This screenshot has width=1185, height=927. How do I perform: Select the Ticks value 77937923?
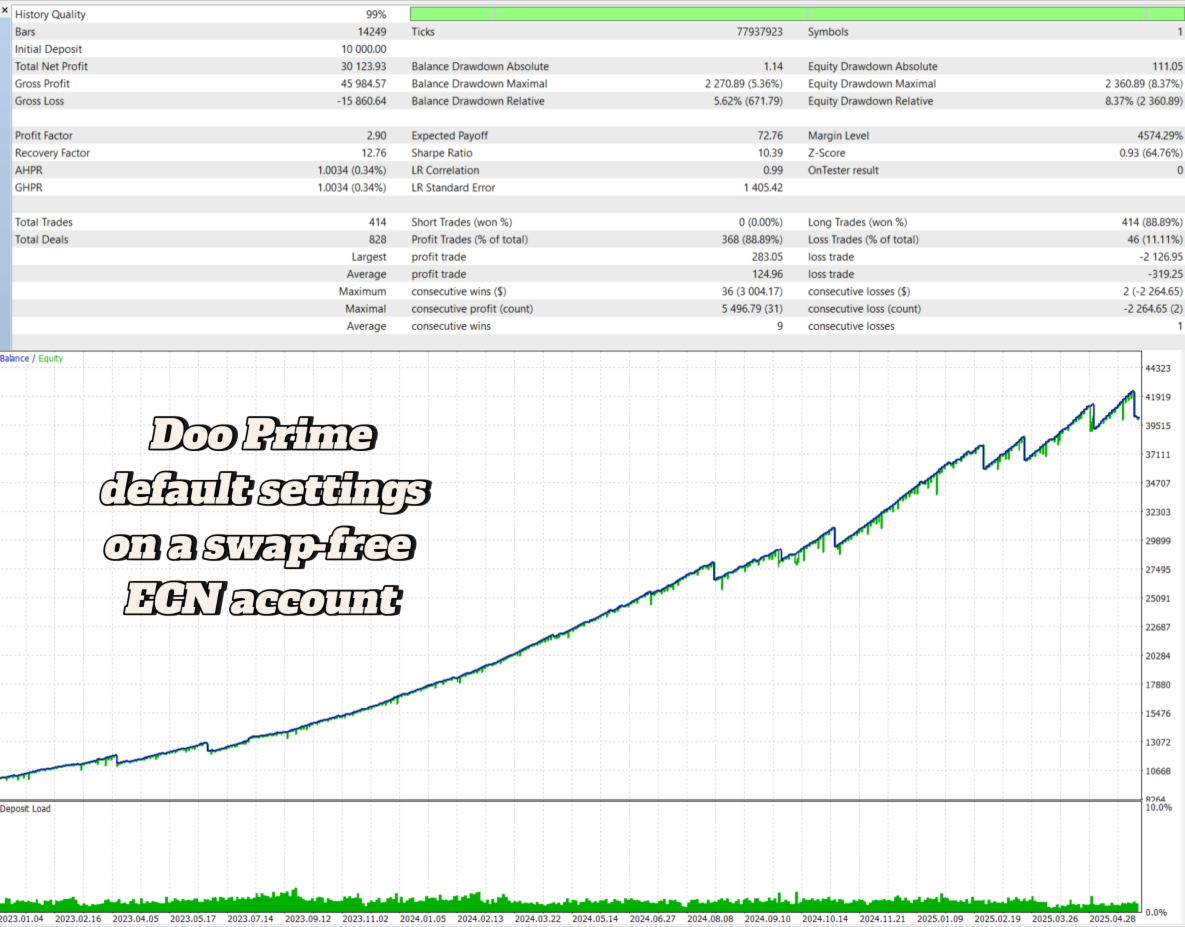(760, 32)
